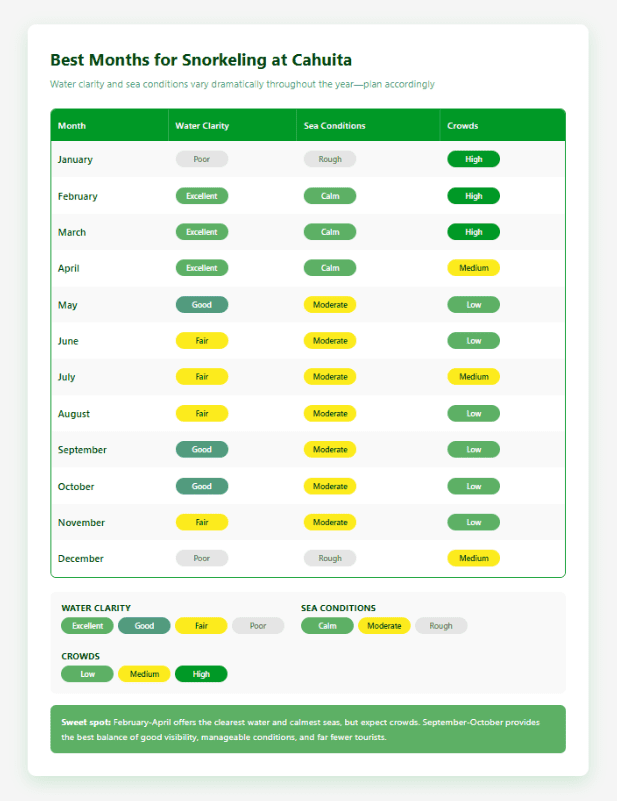Click March's High crowds badge

pyautogui.click(x=474, y=232)
